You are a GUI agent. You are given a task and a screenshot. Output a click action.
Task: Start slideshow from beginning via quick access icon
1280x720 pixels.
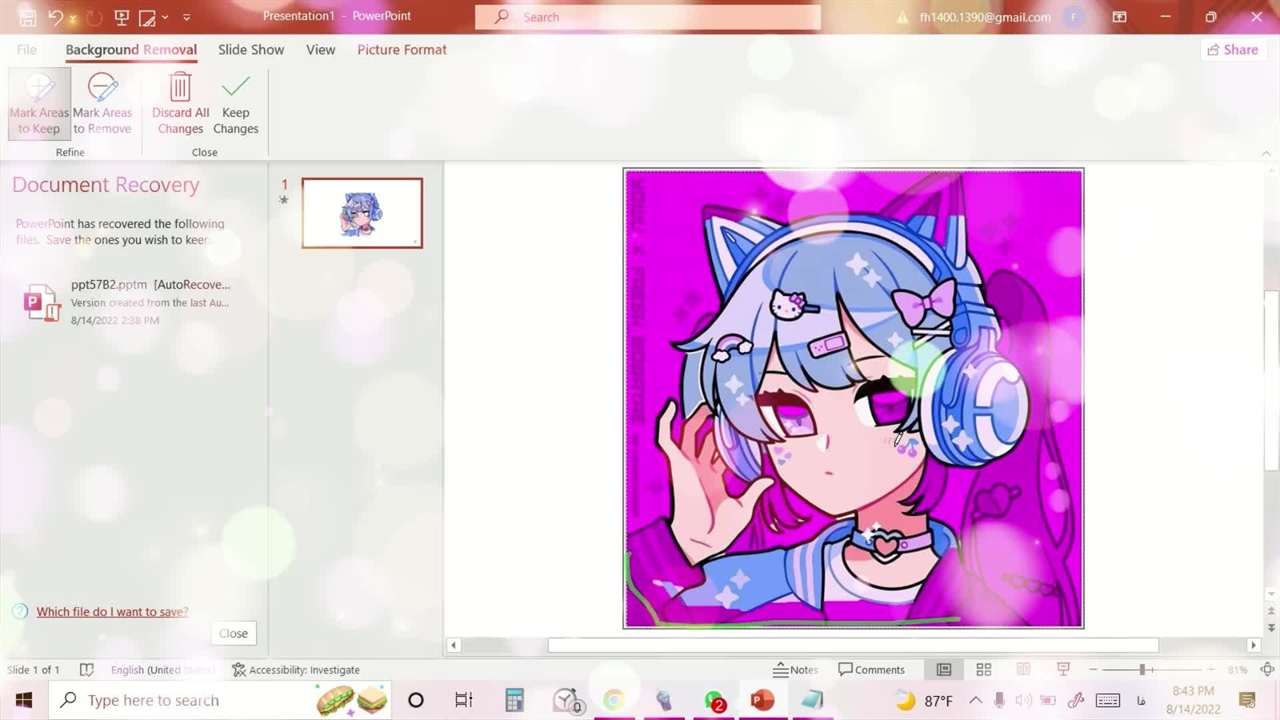tap(121, 17)
